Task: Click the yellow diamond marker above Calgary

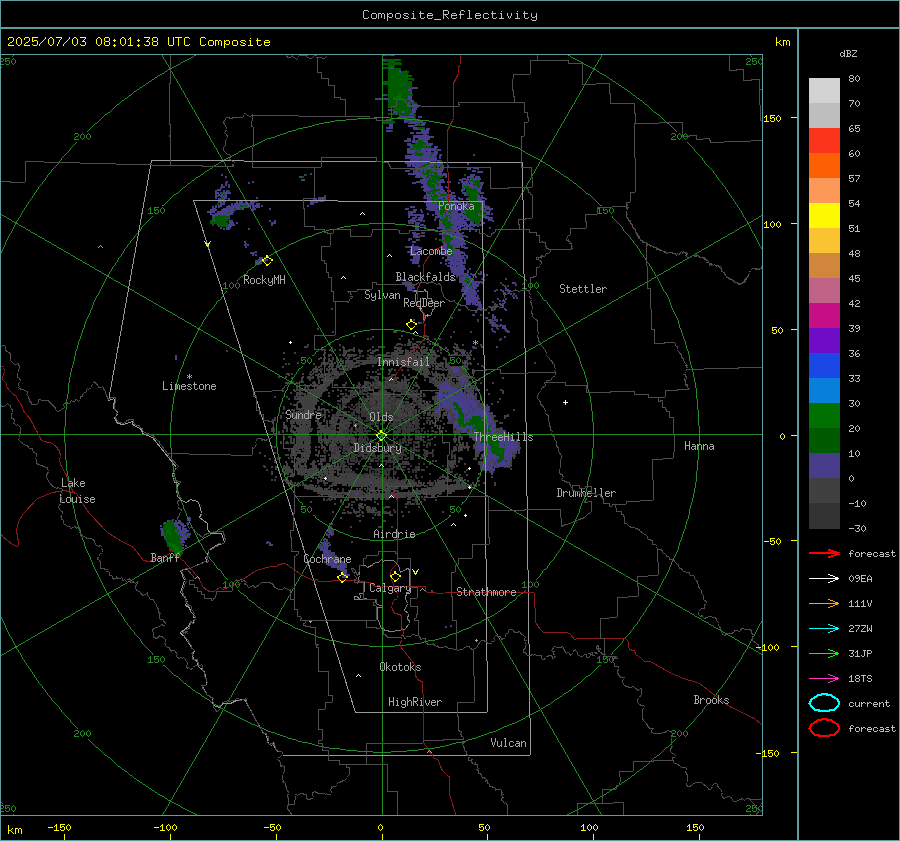Action: click(395, 576)
